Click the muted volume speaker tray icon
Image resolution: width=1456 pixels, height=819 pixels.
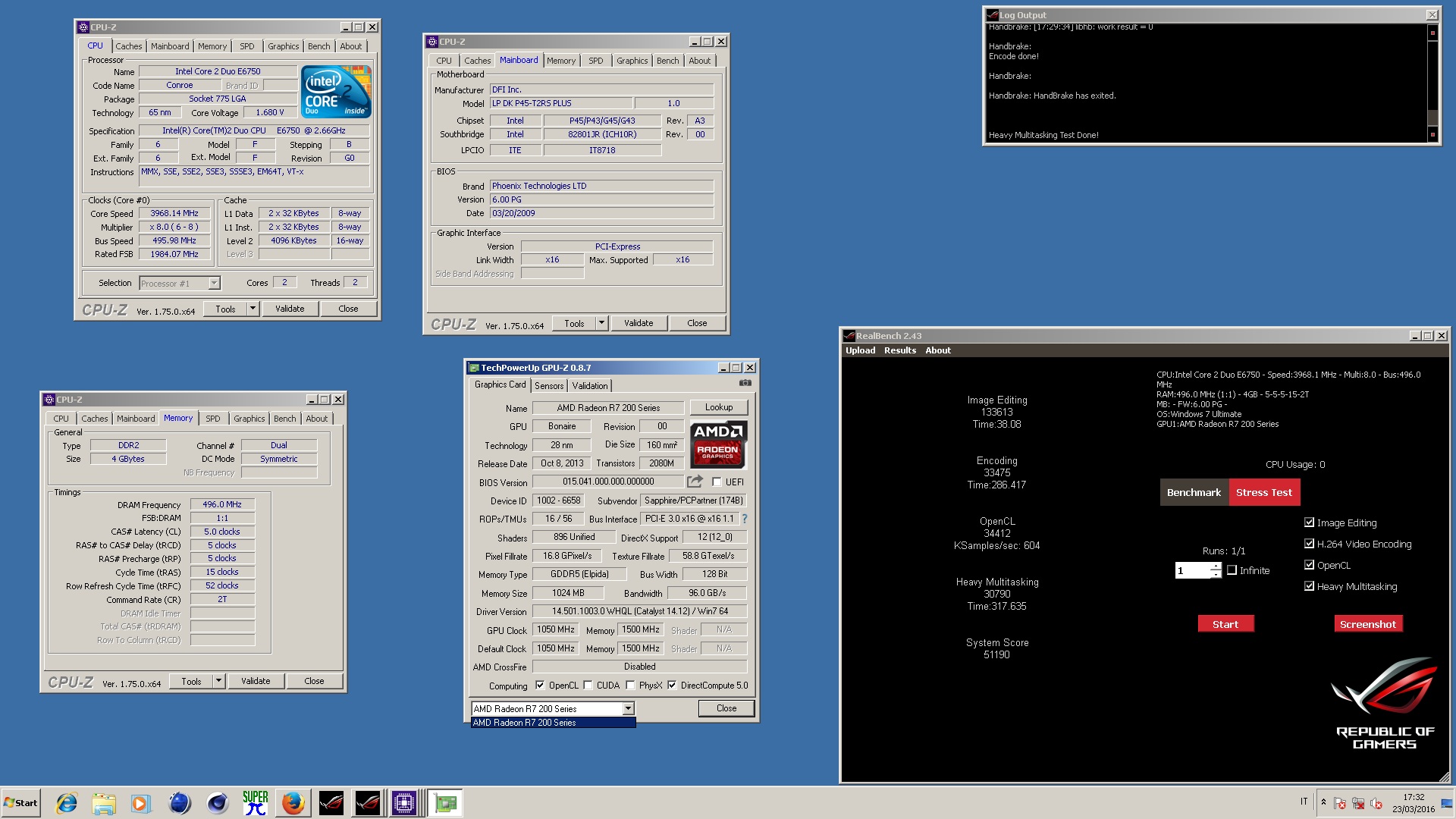[1376, 803]
